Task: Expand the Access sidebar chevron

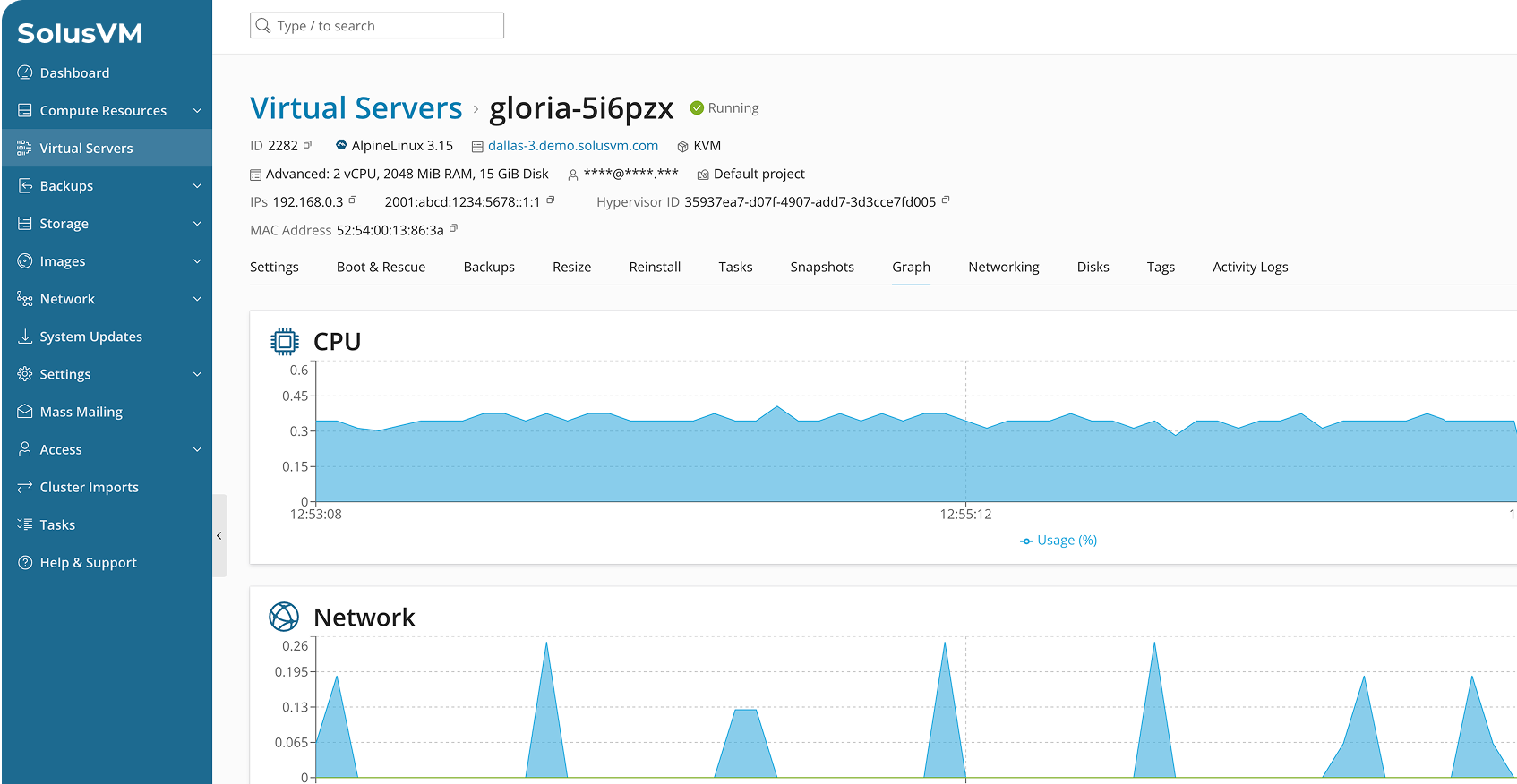Action: 197,449
